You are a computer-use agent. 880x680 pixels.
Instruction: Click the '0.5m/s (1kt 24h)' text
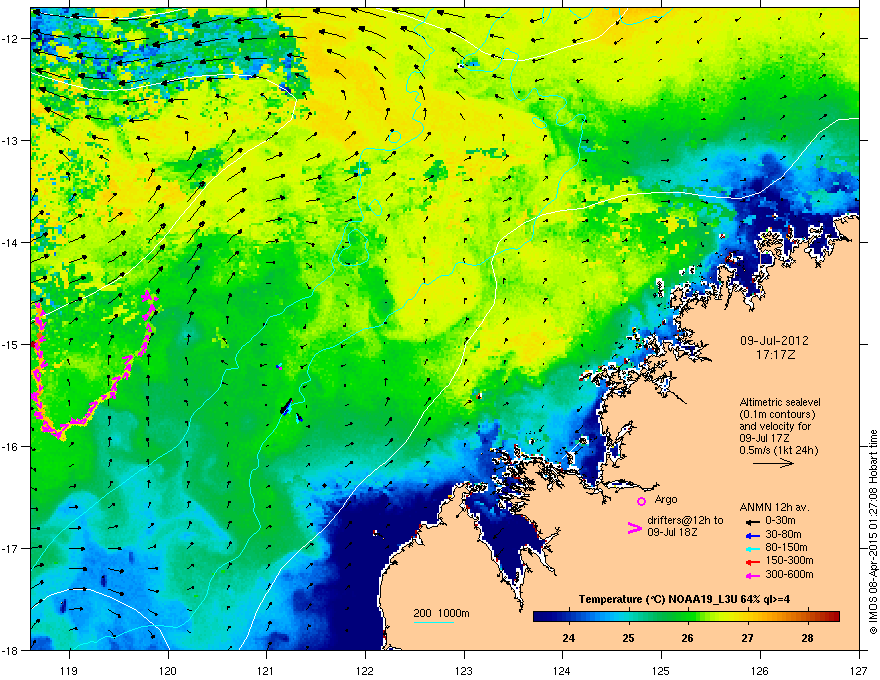point(778,450)
